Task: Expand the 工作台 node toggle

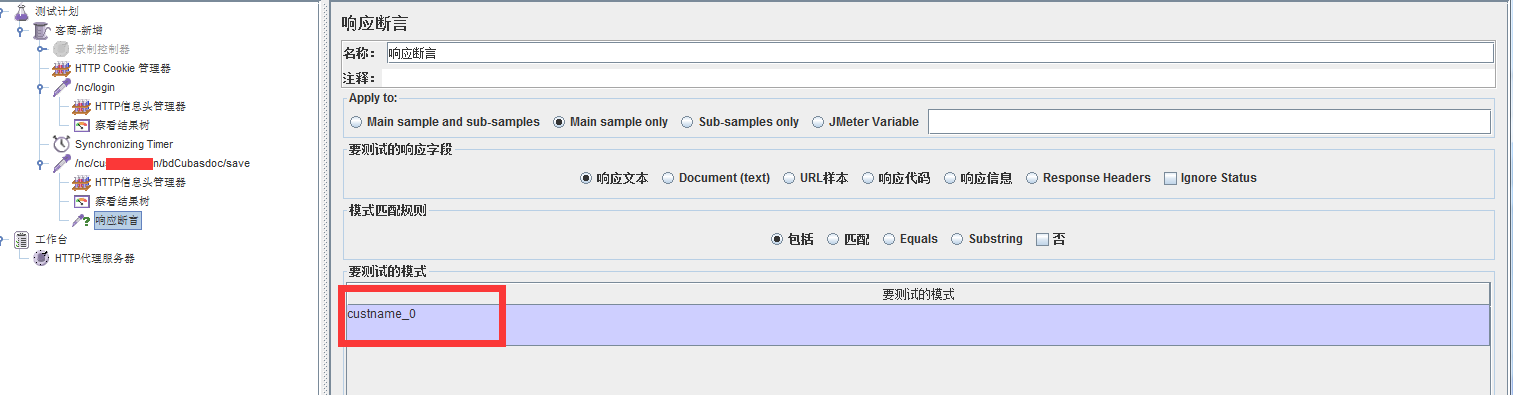Action: point(4,239)
